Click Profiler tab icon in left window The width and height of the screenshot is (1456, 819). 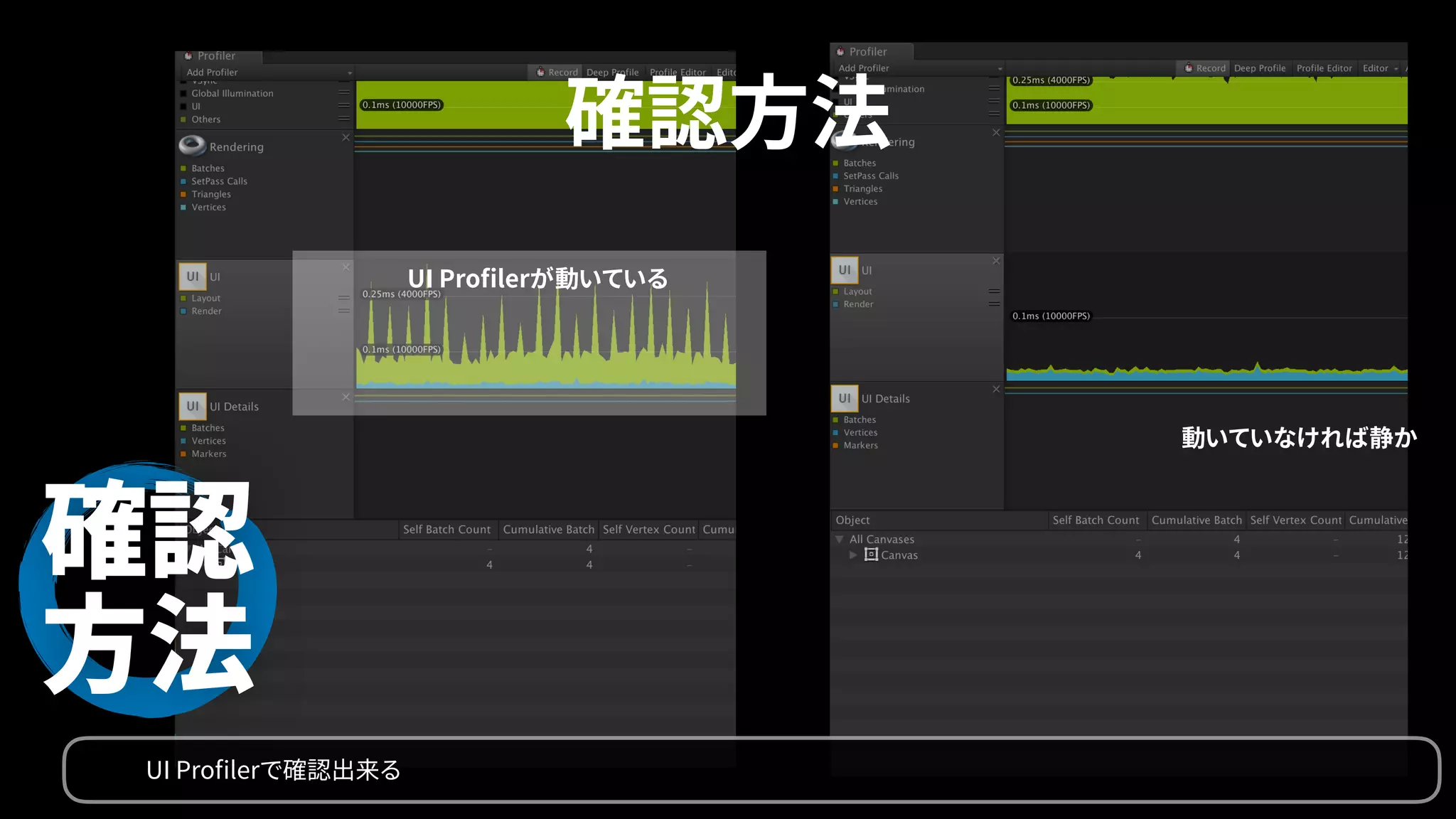coord(188,55)
